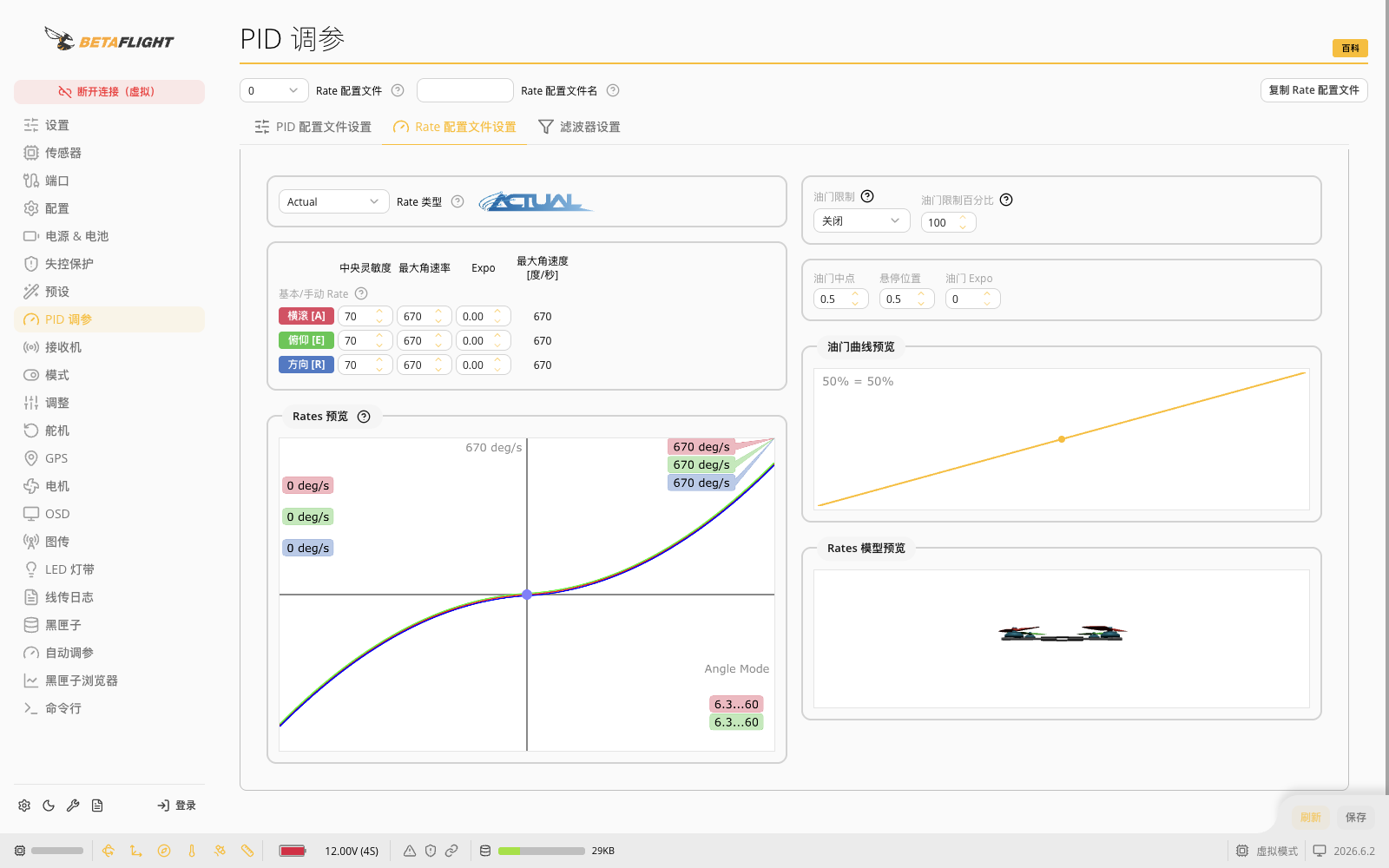Click the 悬停位置 value field
This screenshot has height=868, width=1389.
906,299
